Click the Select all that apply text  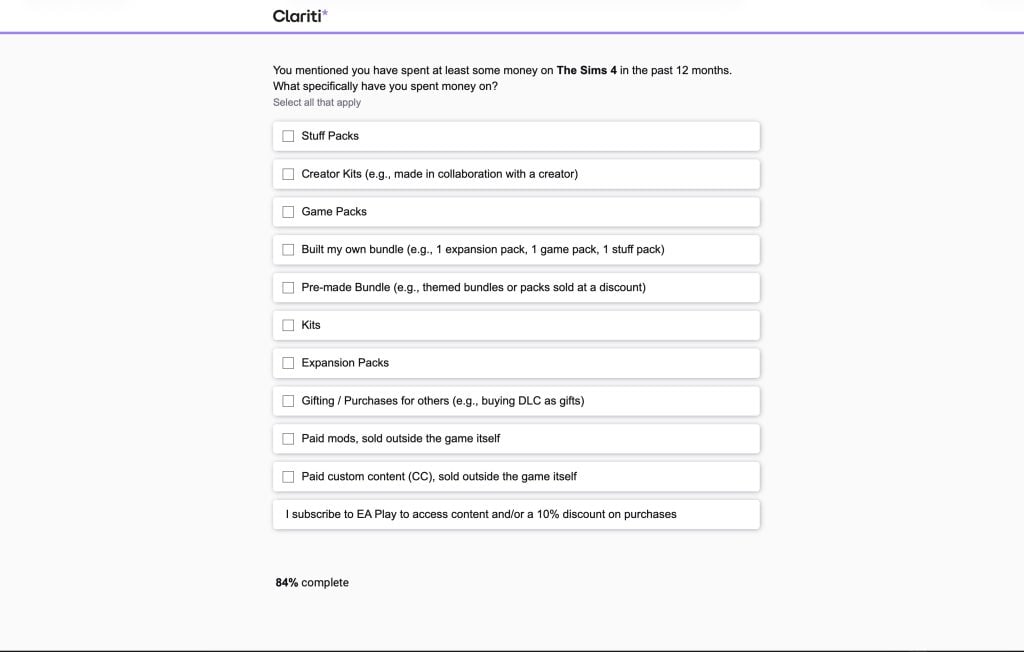click(x=317, y=102)
